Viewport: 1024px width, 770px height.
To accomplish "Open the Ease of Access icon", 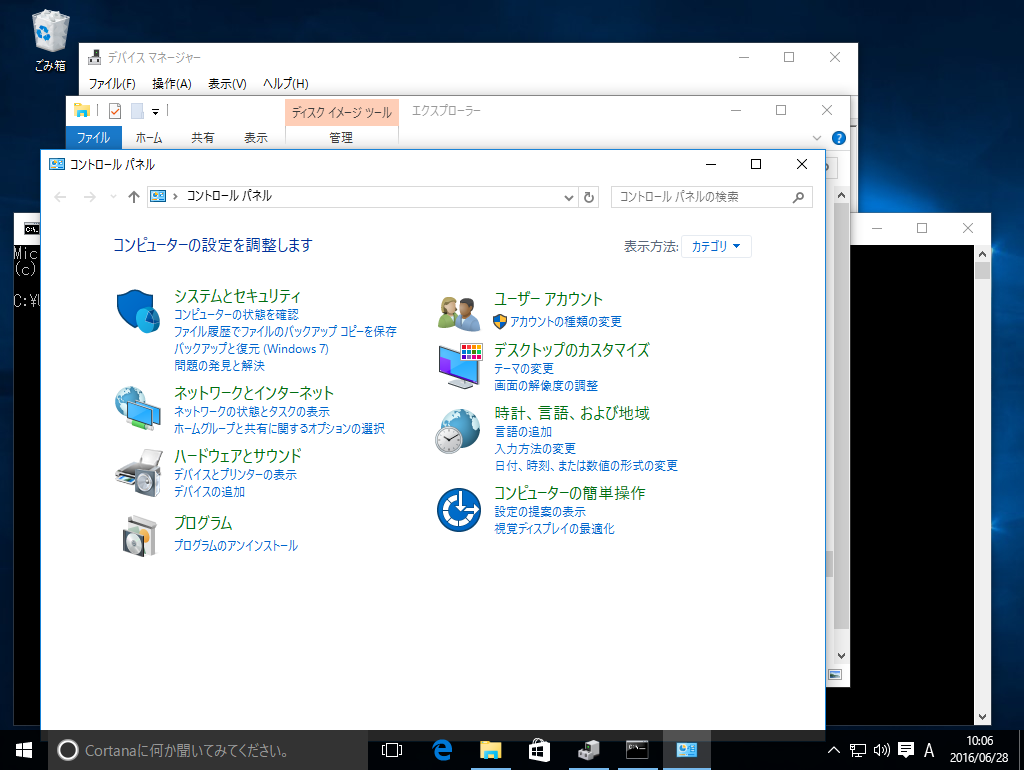I will point(459,509).
